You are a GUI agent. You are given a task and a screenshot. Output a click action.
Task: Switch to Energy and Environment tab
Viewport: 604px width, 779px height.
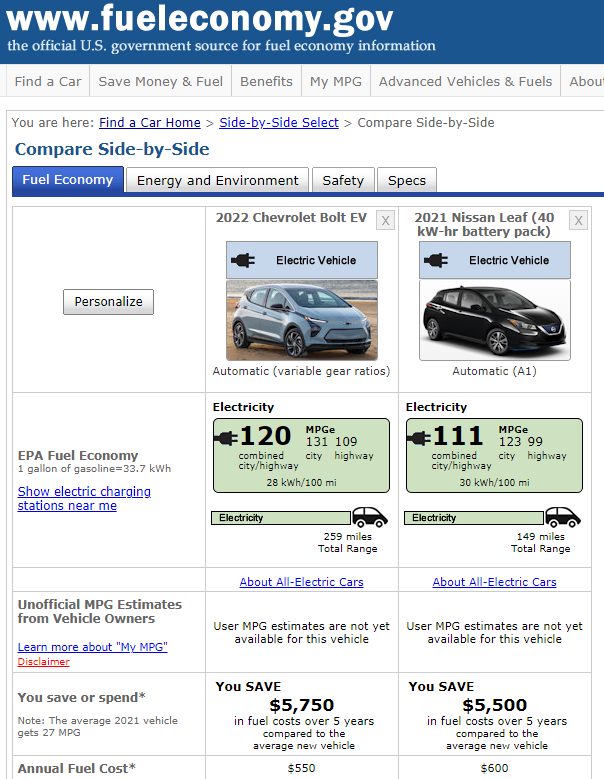pyautogui.click(x=218, y=180)
